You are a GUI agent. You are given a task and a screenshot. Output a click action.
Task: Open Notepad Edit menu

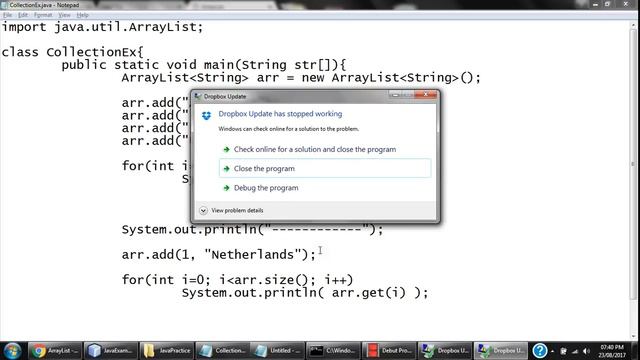[23, 15]
